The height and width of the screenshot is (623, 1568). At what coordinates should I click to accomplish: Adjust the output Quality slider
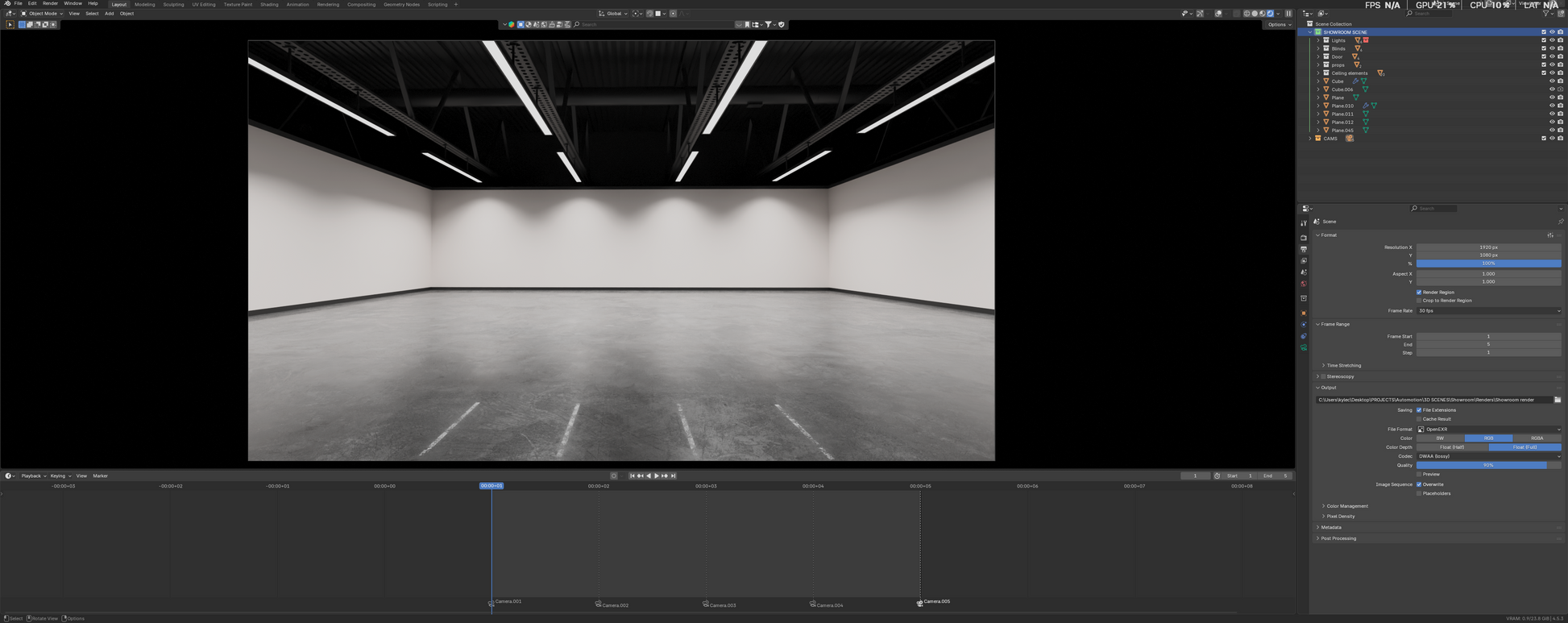tap(1488, 465)
